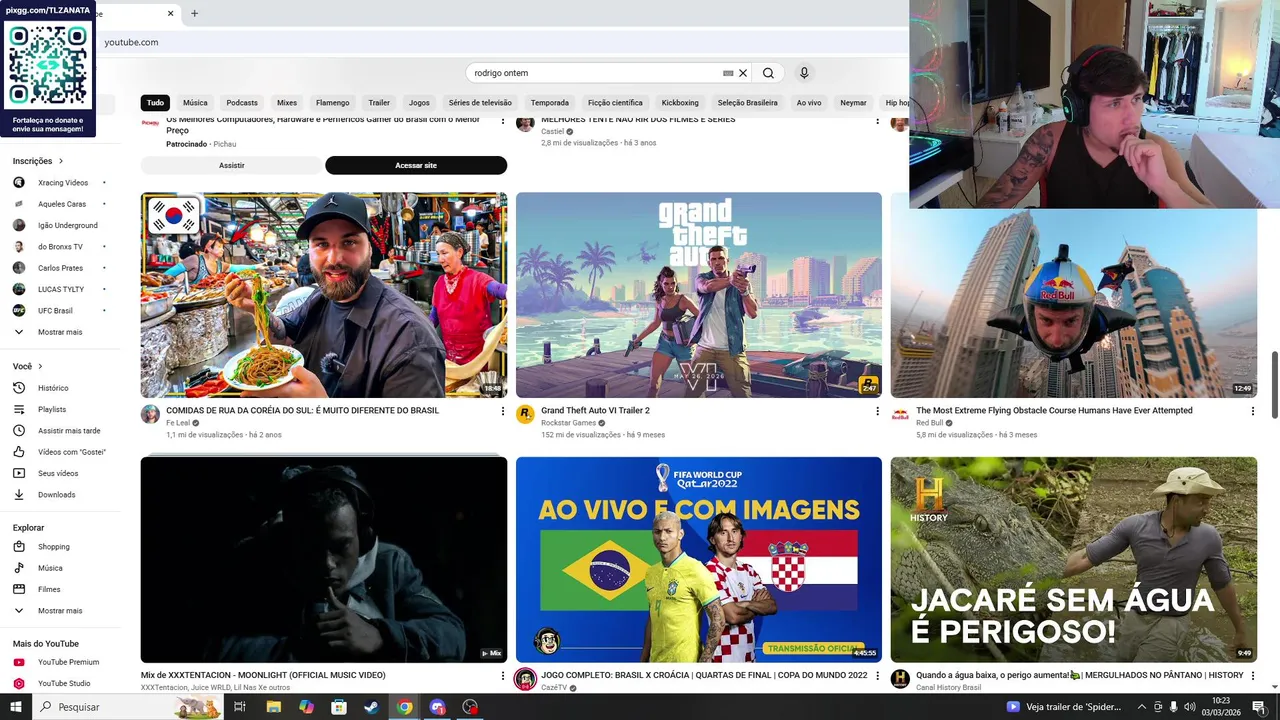Viewport: 1280px width, 720px height.
Task: Select the Música filter chip
Action: pyautogui.click(x=195, y=103)
